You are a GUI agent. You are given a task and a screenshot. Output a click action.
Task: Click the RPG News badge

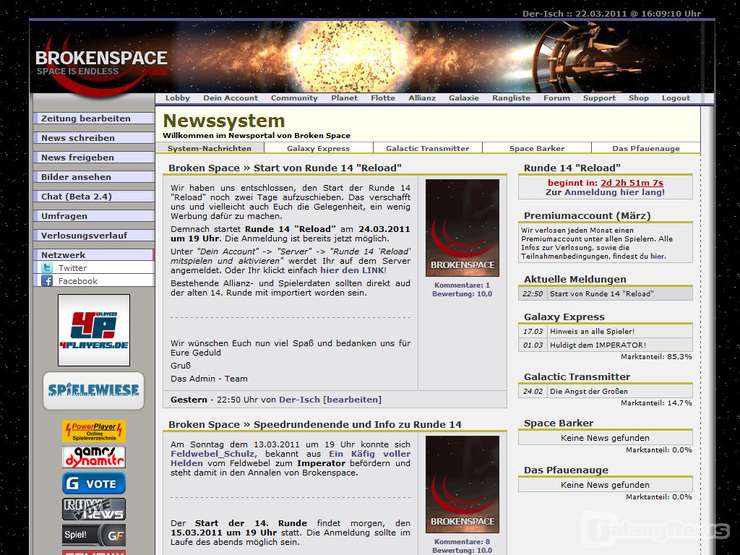(x=94, y=509)
